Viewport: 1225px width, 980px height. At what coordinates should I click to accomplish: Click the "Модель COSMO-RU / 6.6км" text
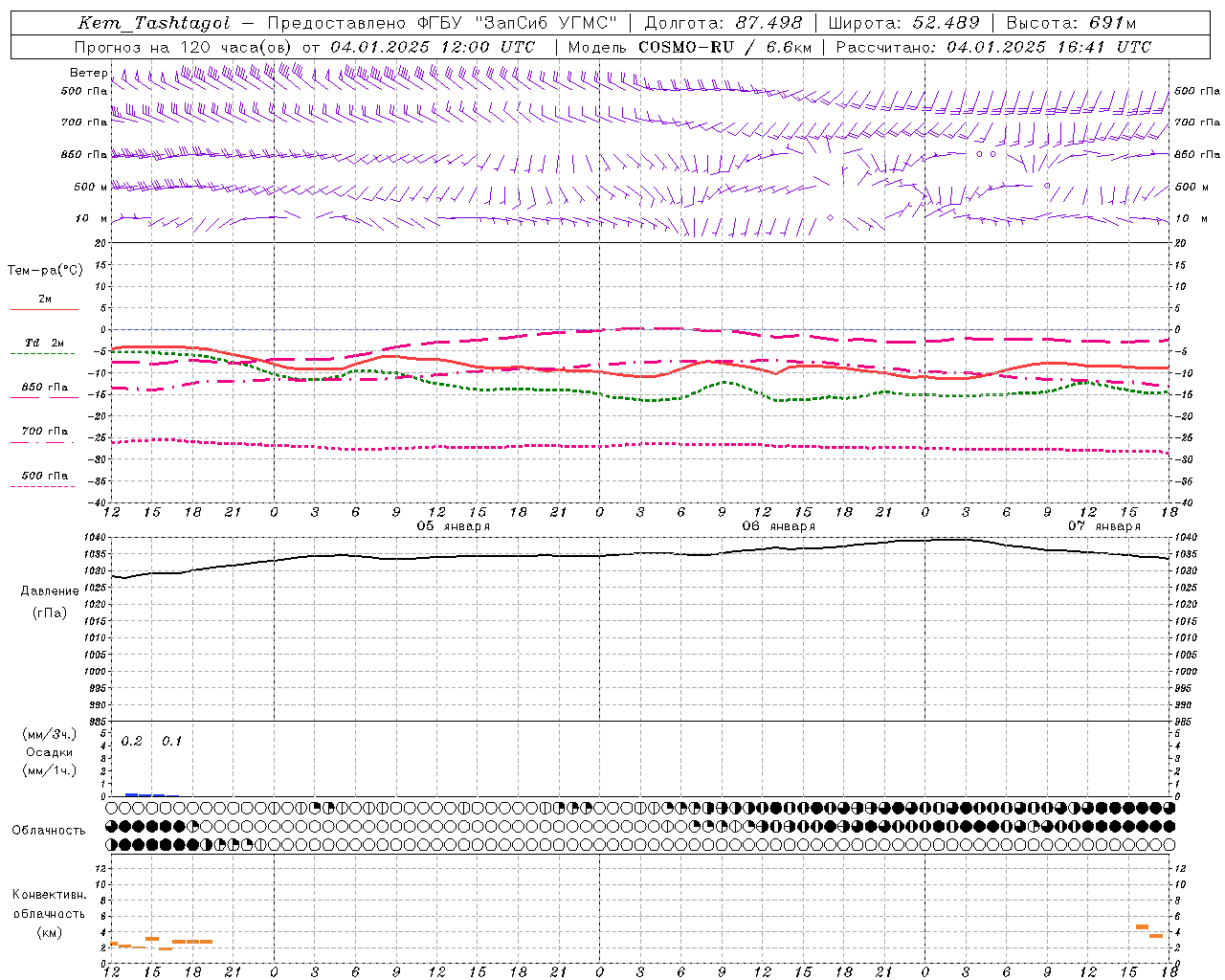pos(690,47)
